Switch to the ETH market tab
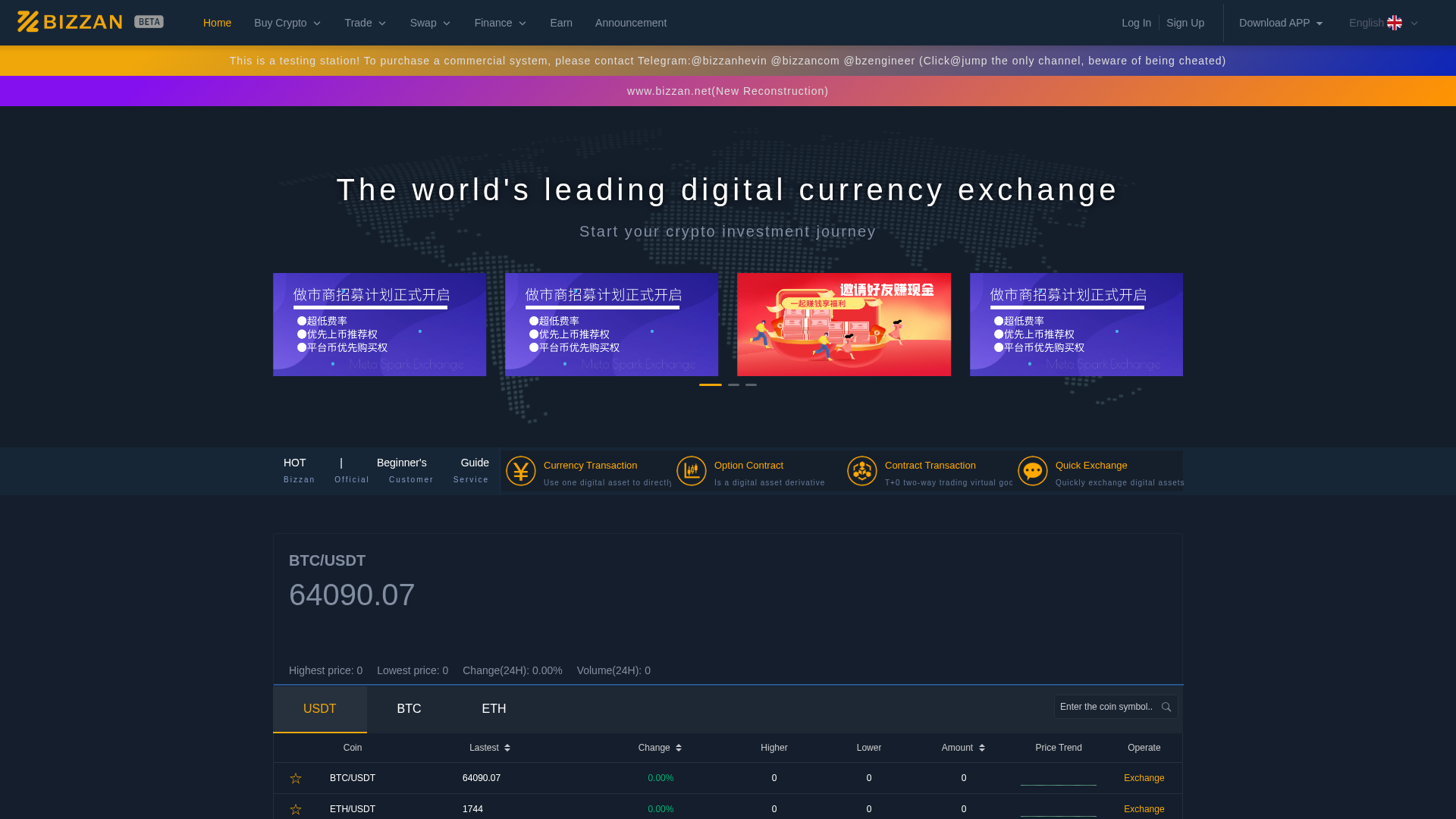This screenshot has width=1456, height=819. click(x=494, y=709)
